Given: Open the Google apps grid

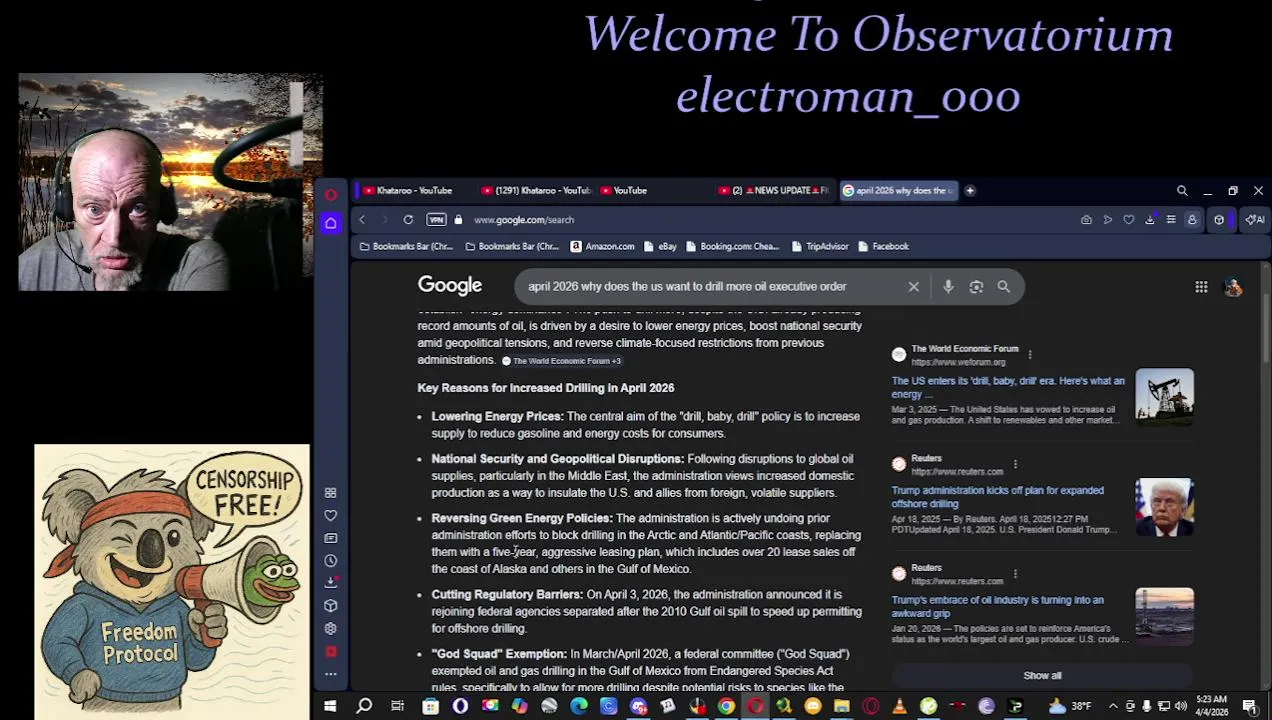Looking at the screenshot, I should 1201,287.
